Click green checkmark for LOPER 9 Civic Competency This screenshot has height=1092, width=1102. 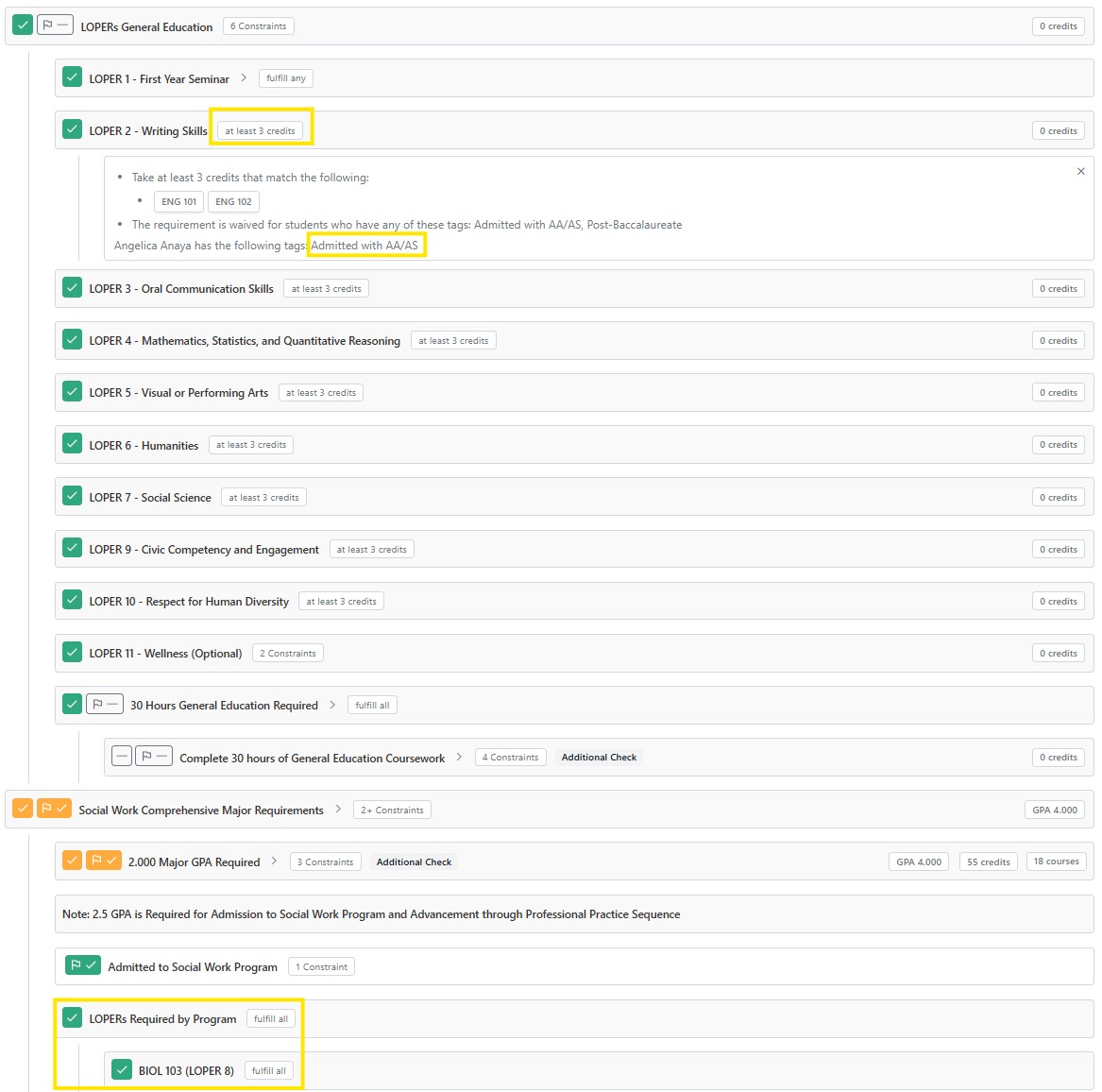tap(73, 549)
